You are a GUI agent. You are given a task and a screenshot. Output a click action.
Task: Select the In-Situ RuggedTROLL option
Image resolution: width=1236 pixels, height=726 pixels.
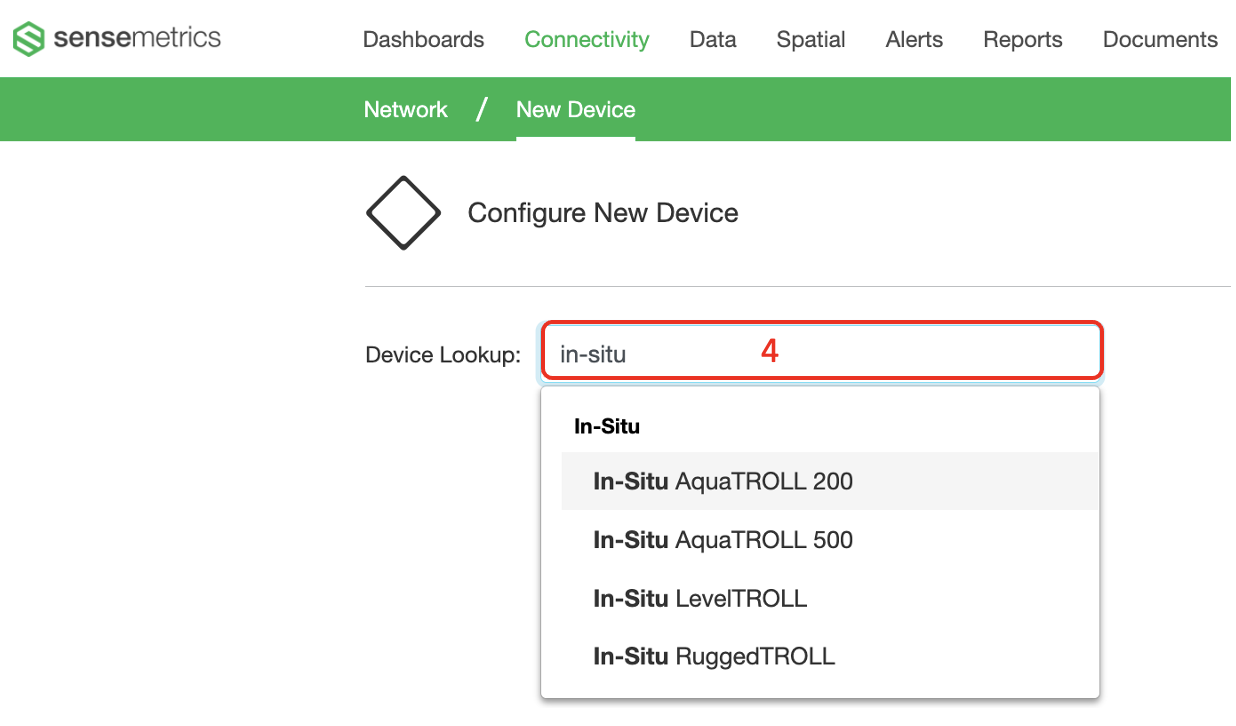tap(829, 656)
